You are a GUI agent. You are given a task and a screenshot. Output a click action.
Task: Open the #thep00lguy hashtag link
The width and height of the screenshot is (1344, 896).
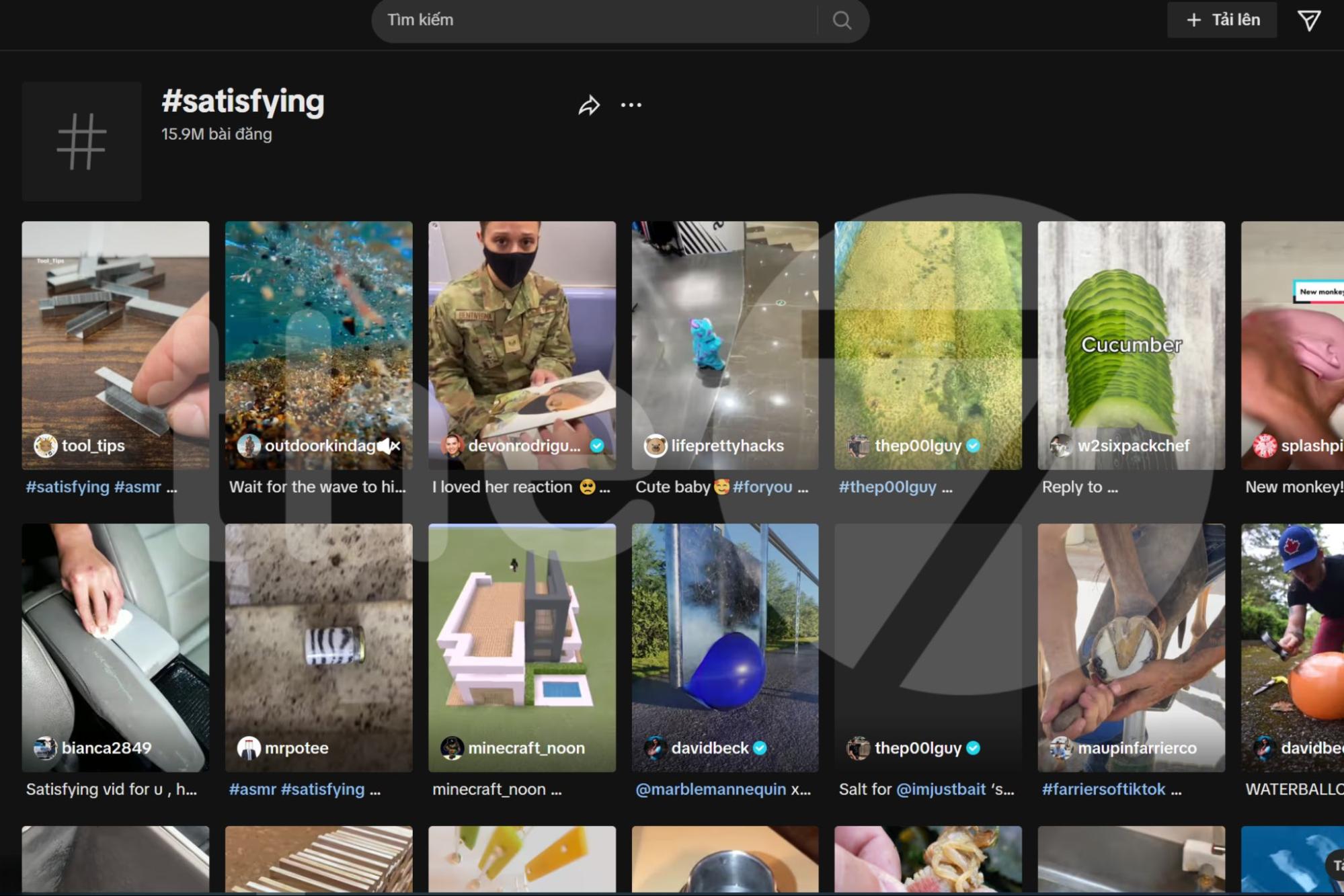click(887, 487)
